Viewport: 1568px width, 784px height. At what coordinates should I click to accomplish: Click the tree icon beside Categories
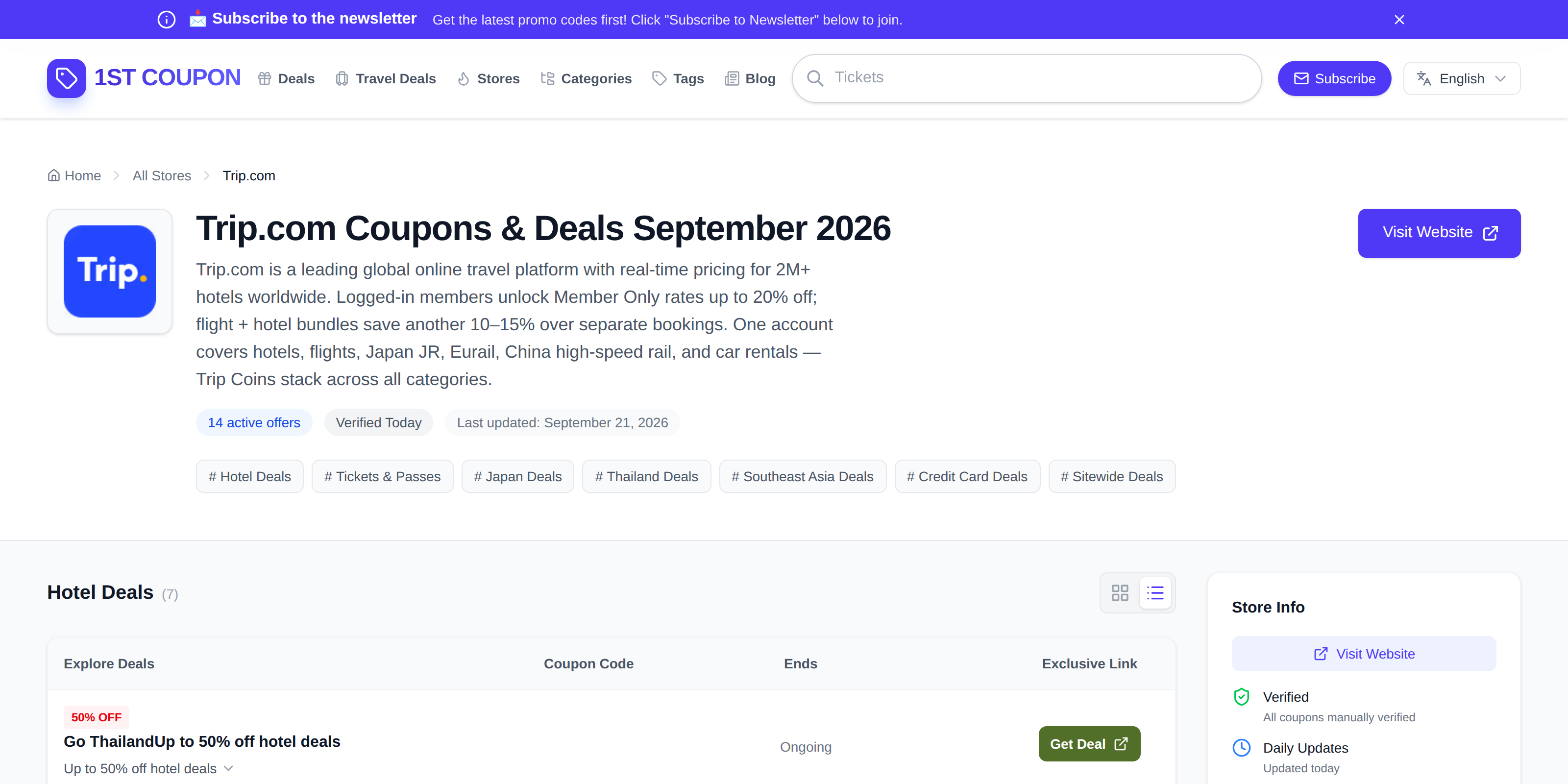(547, 78)
